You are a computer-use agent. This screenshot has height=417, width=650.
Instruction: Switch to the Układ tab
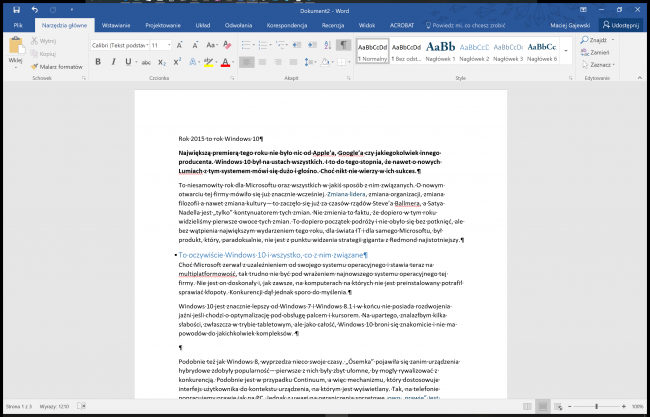click(203, 25)
